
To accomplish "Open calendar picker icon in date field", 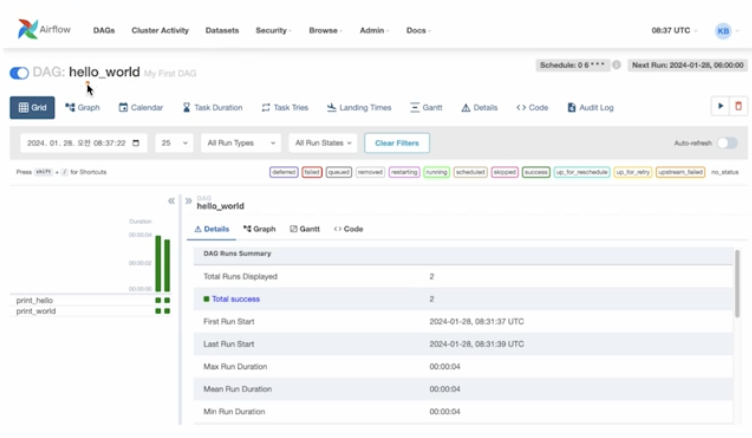I will (x=136, y=143).
